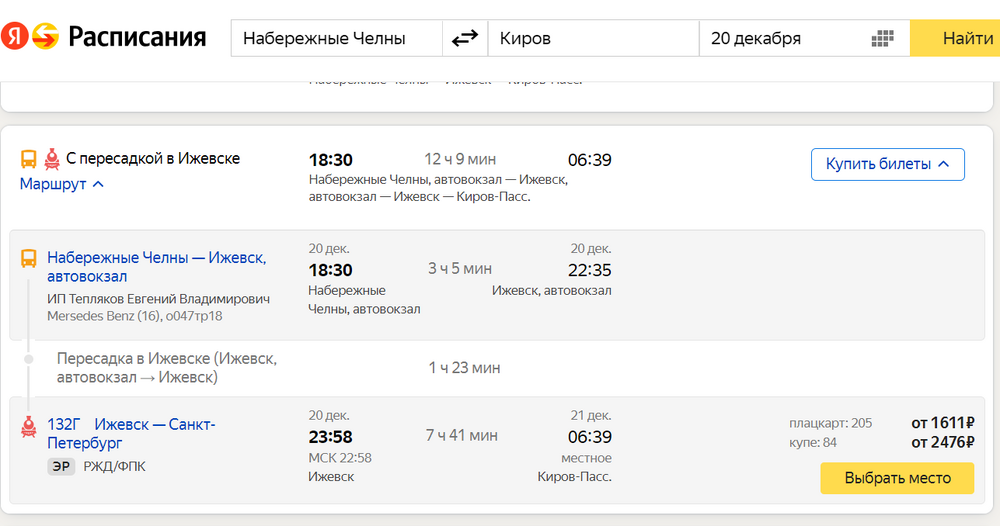The height and width of the screenshot is (526, 1000).
Task: Open Набережные Челны — Ижевск, автовокзал link
Action: [x=156, y=267]
